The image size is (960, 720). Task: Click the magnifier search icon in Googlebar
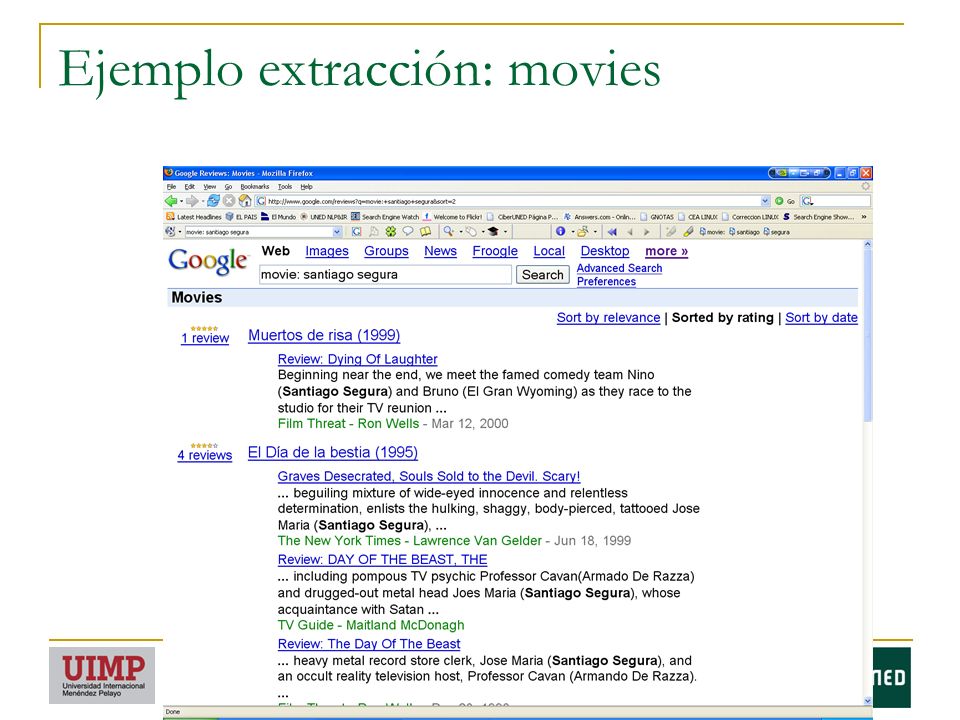(x=449, y=231)
